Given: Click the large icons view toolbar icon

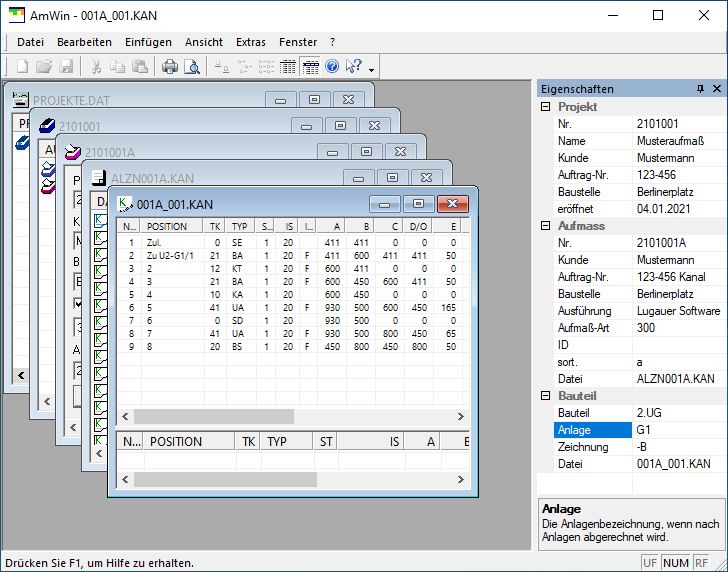Looking at the screenshot, I should click(221, 66).
